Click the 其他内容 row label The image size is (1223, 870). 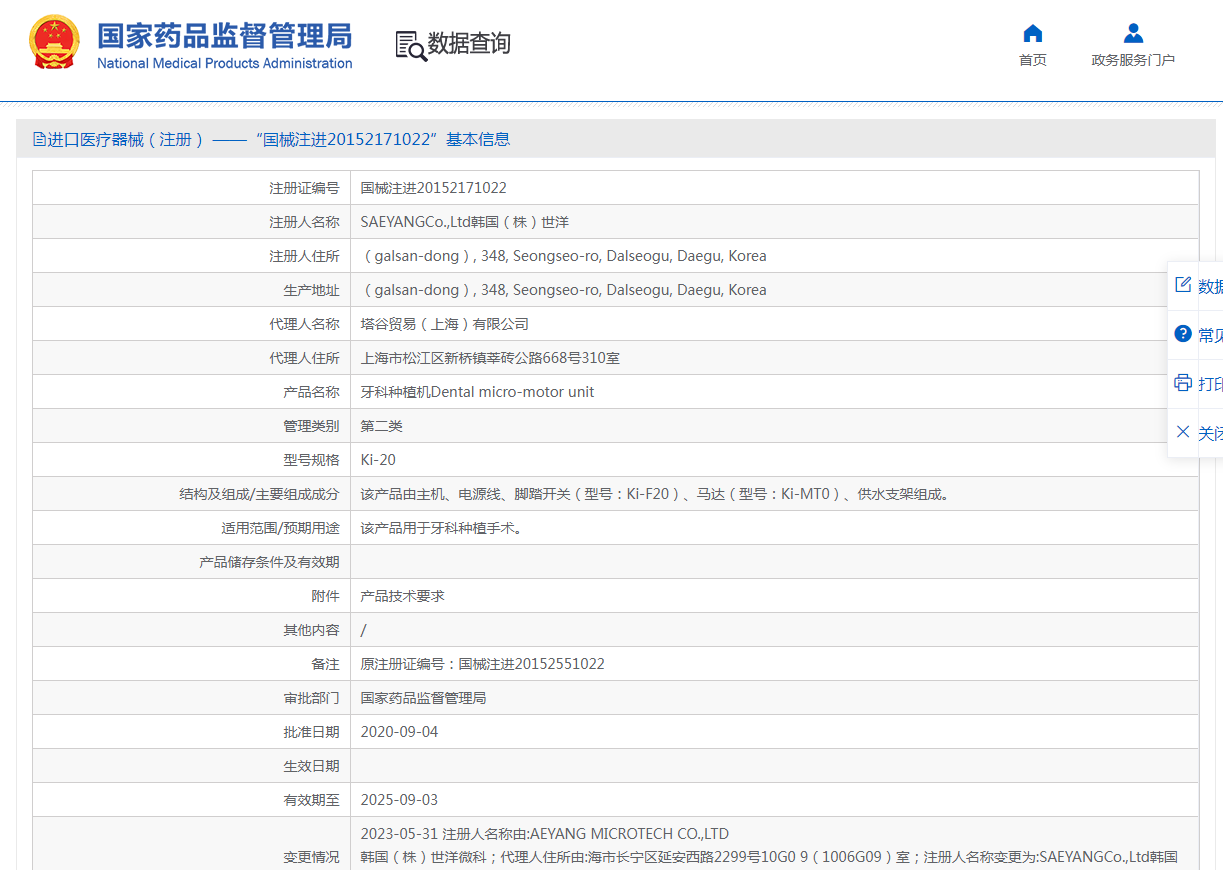pyautogui.click(x=311, y=630)
